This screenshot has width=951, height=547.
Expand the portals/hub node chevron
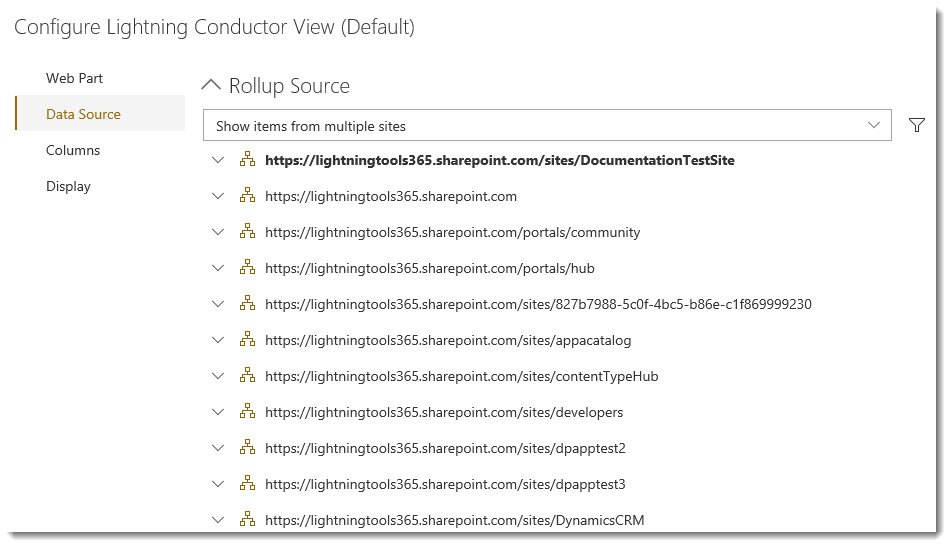(218, 268)
